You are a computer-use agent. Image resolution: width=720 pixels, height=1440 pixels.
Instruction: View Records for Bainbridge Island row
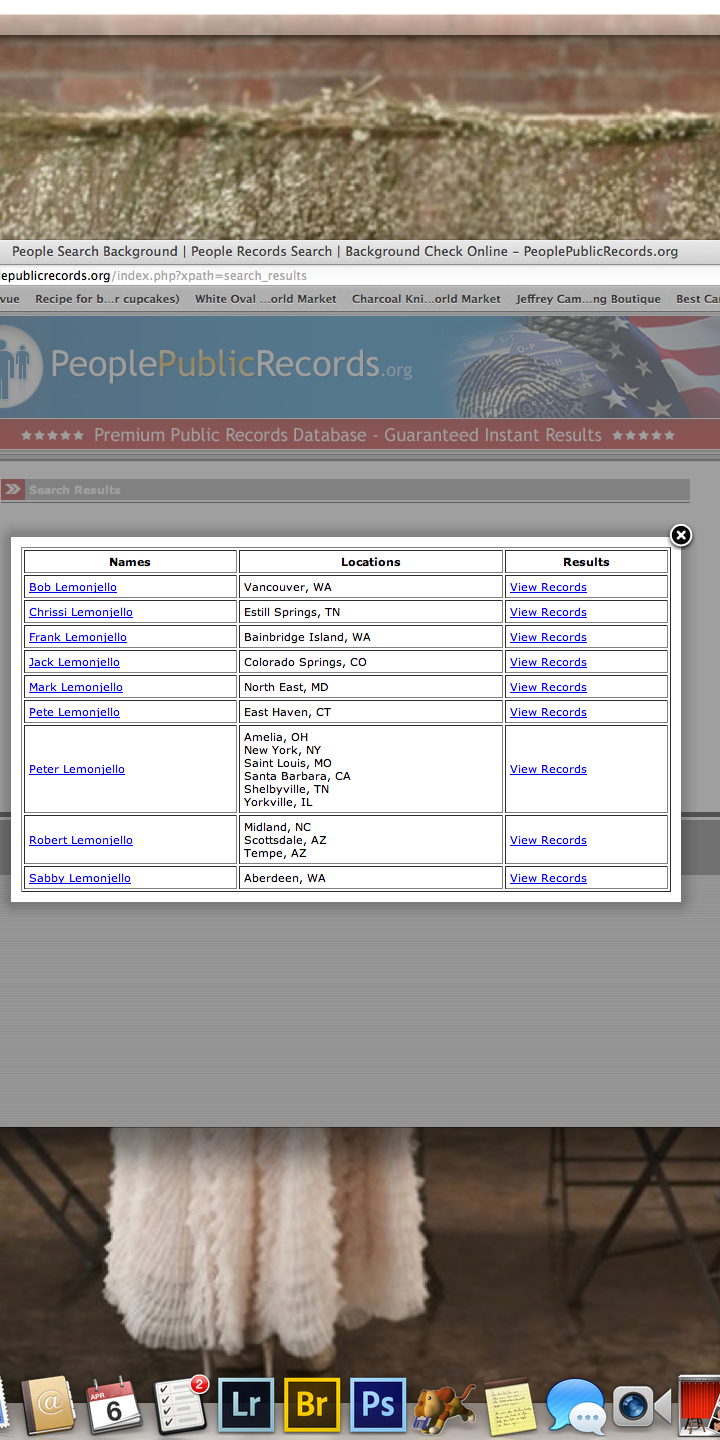548,637
